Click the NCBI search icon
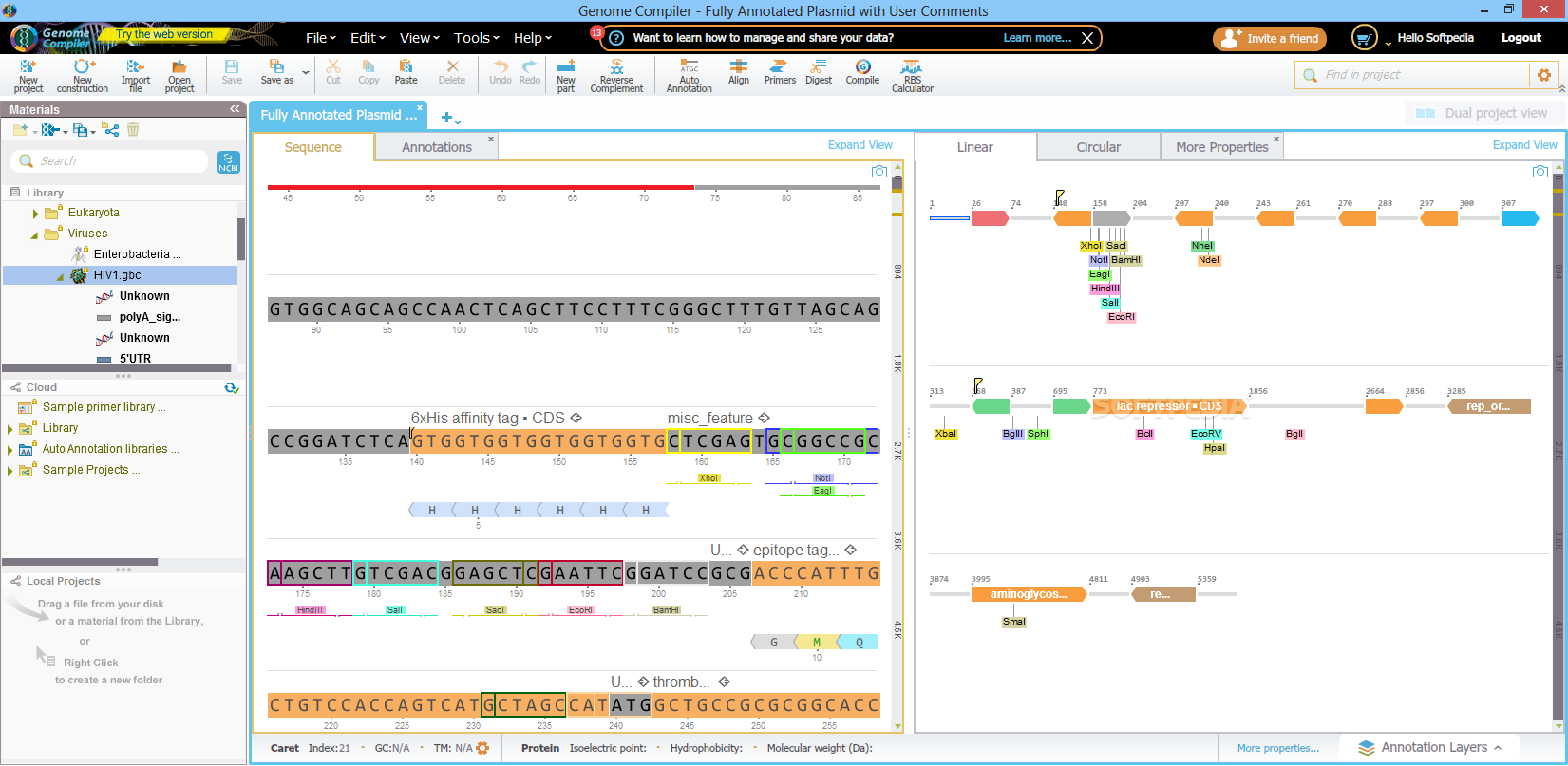 coord(229,162)
